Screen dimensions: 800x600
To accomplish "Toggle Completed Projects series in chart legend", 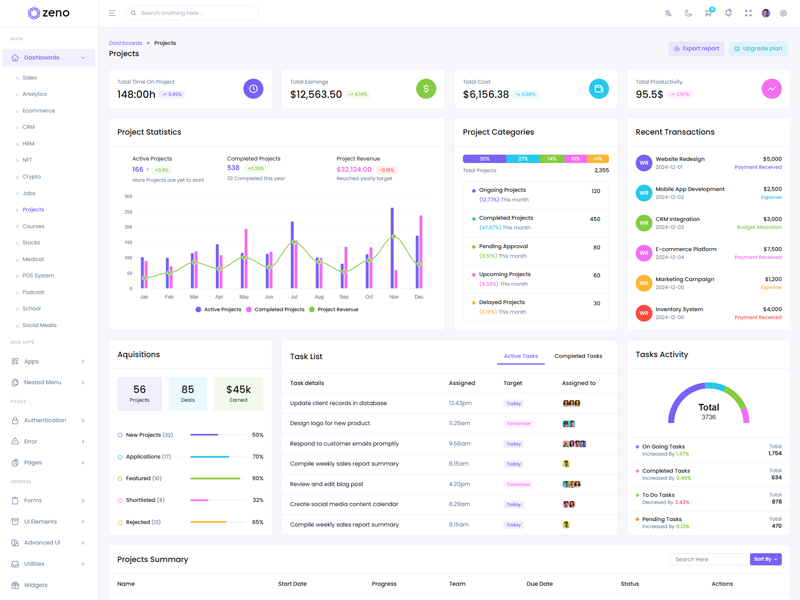I will [x=276, y=310].
